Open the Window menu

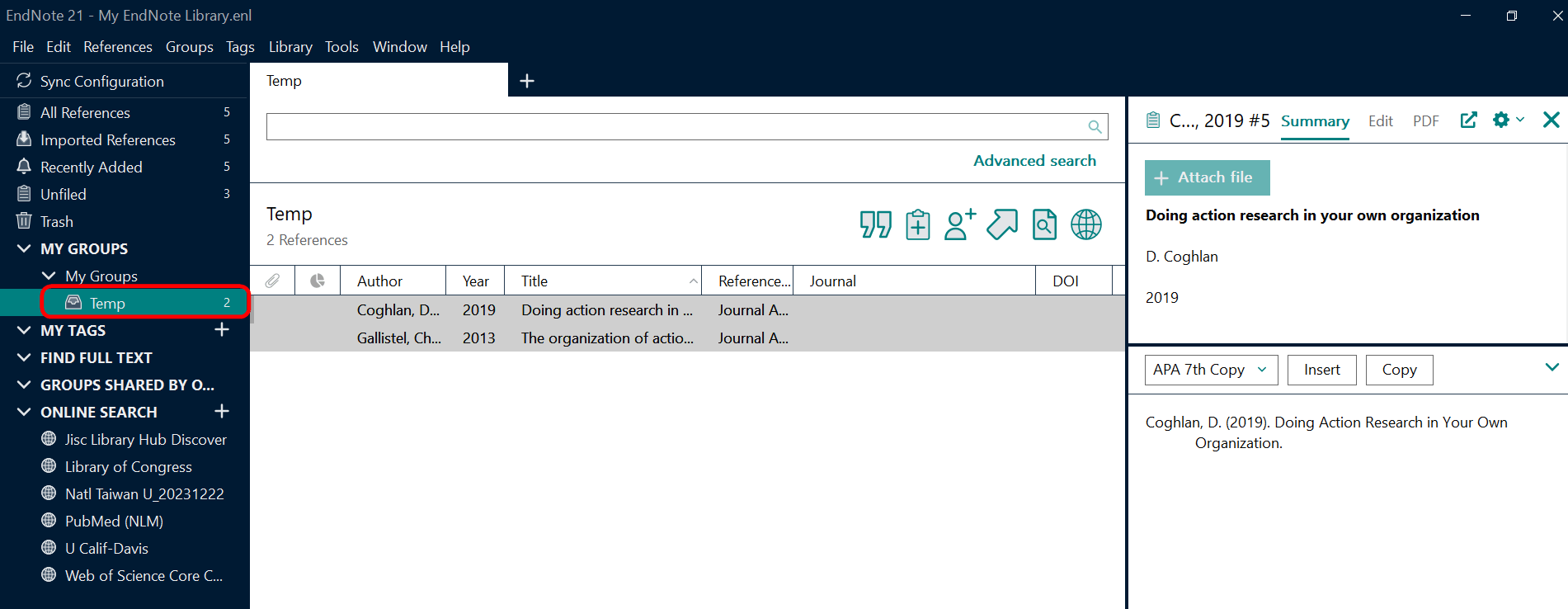[400, 47]
